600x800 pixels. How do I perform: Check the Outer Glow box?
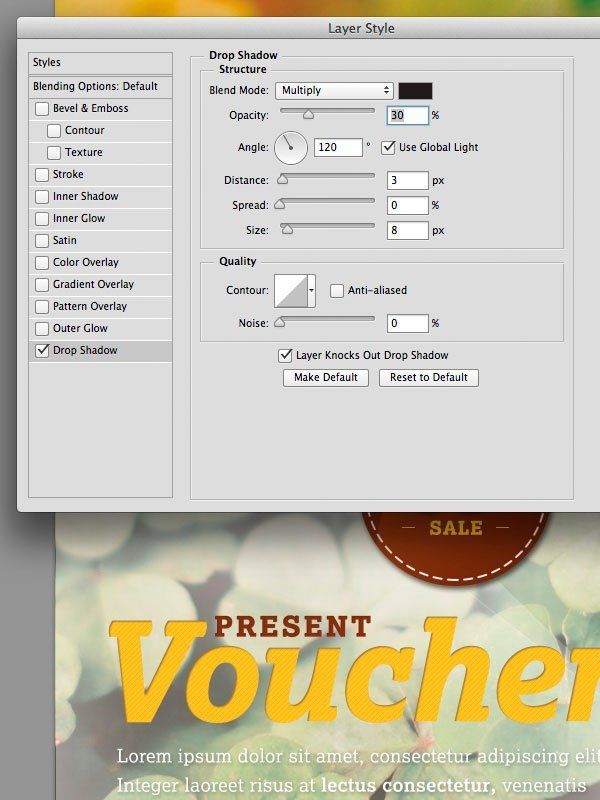(42, 328)
